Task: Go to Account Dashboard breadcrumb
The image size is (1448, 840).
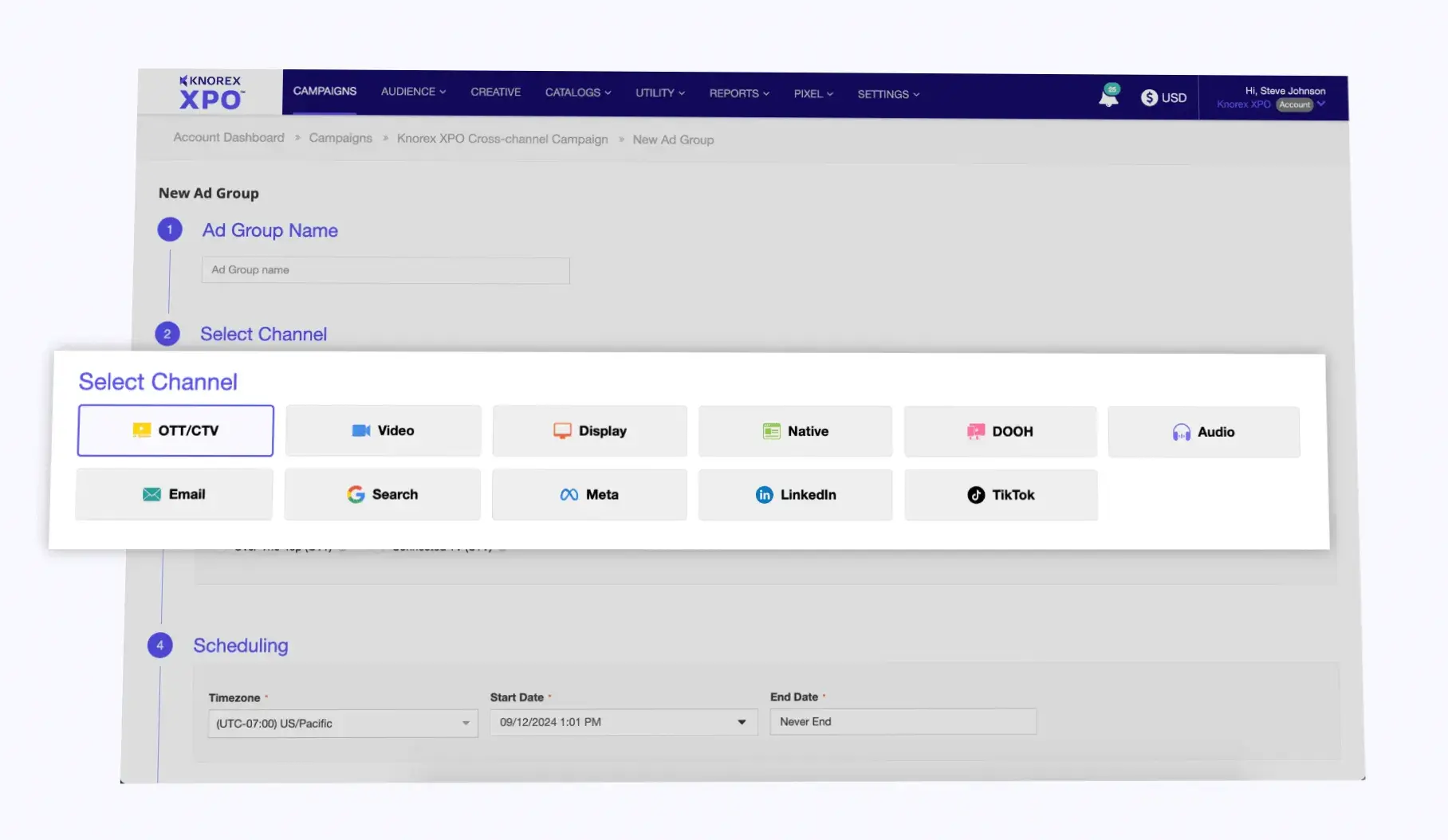Action: (x=229, y=137)
